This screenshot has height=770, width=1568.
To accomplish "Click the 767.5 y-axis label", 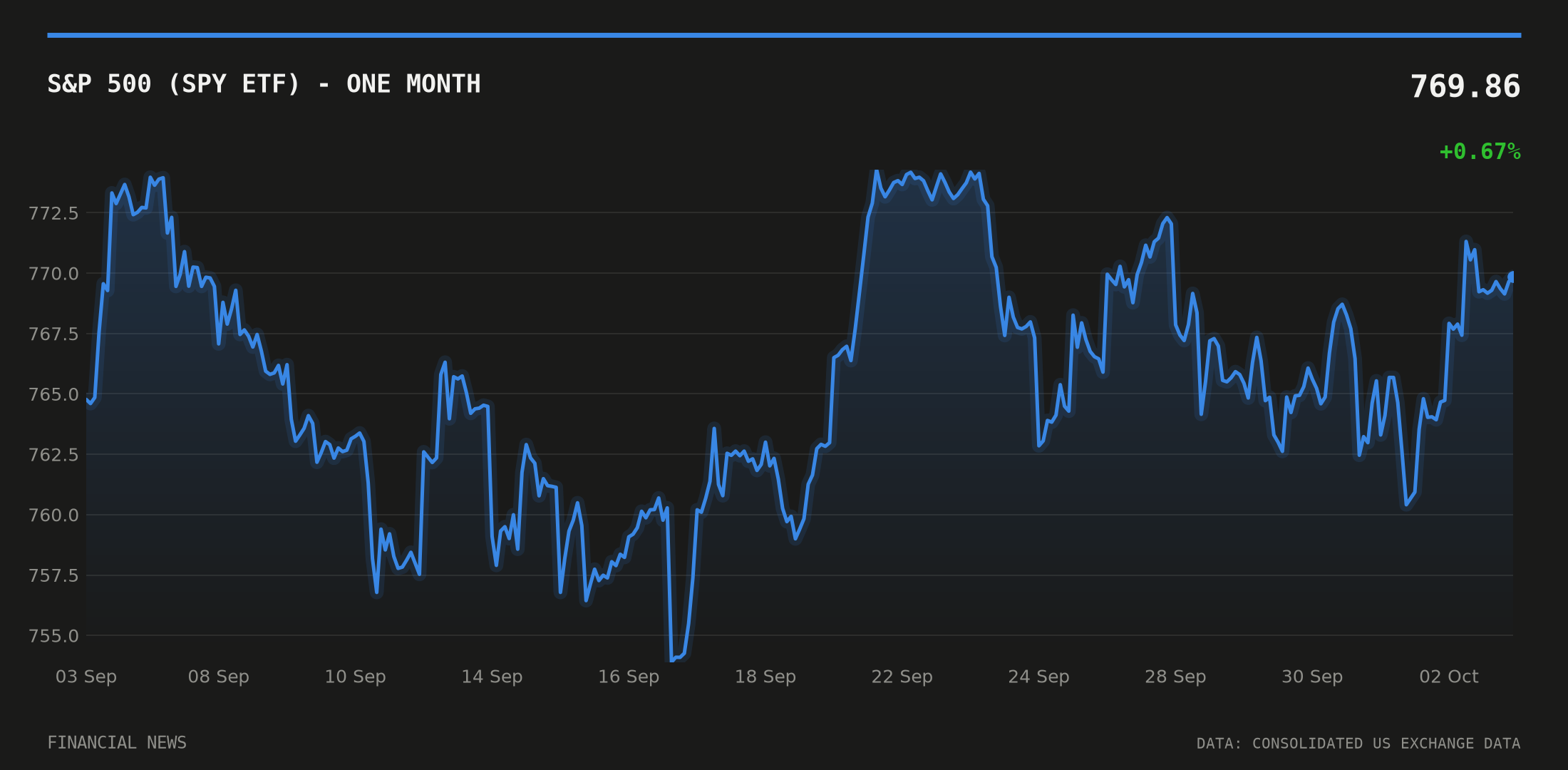I will coord(53,334).
